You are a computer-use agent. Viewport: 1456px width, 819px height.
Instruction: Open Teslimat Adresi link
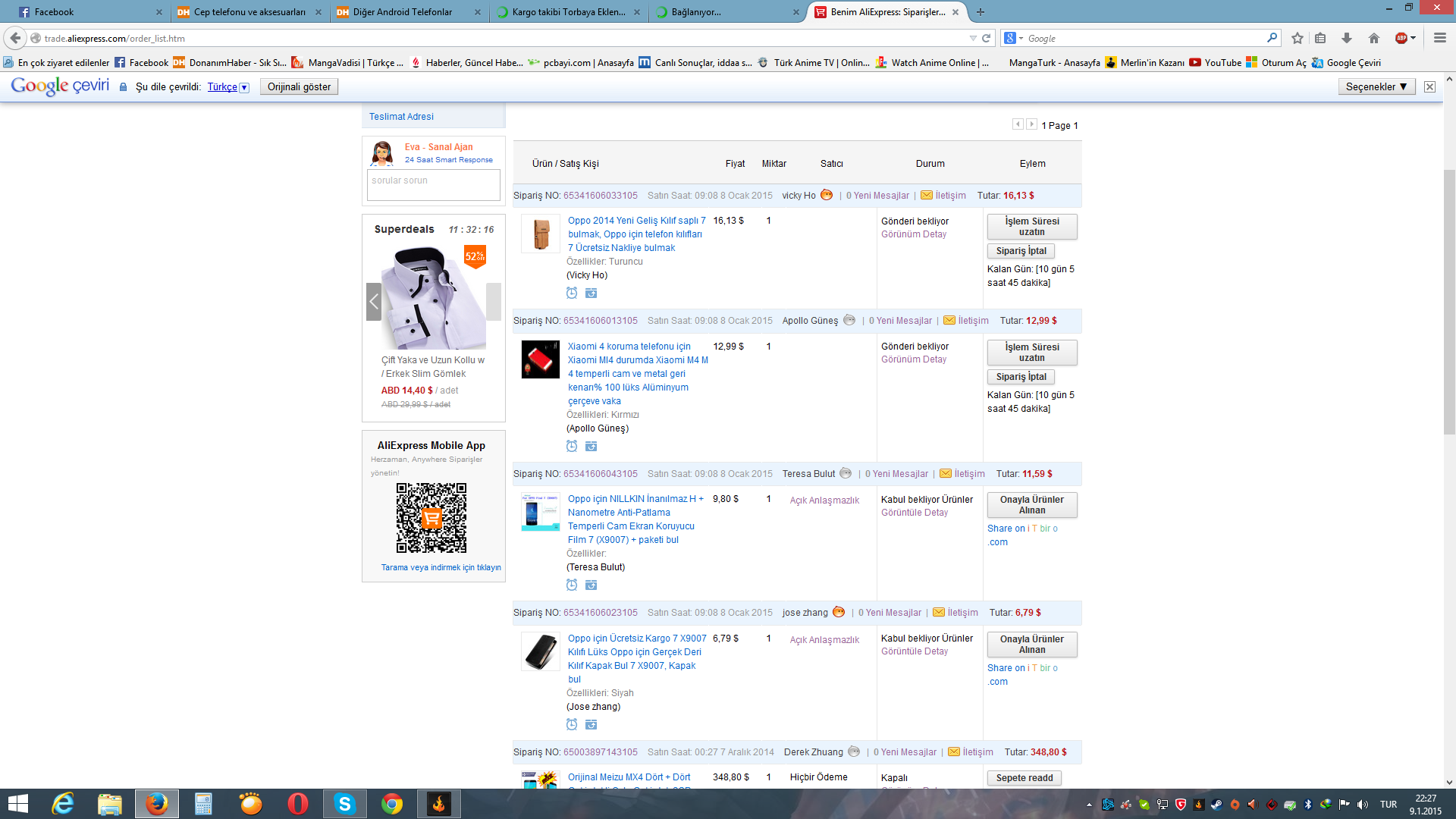pyautogui.click(x=401, y=116)
